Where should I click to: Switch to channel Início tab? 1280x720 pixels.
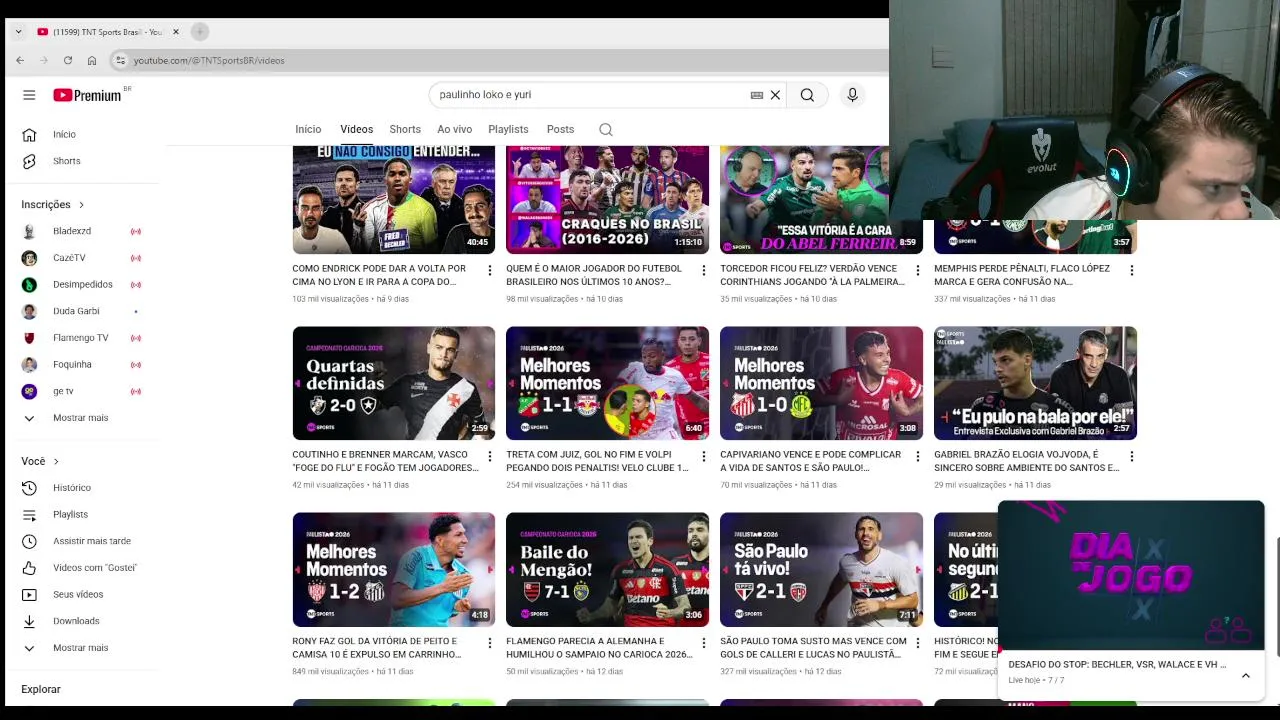pyautogui.click(x=308, y=129)
